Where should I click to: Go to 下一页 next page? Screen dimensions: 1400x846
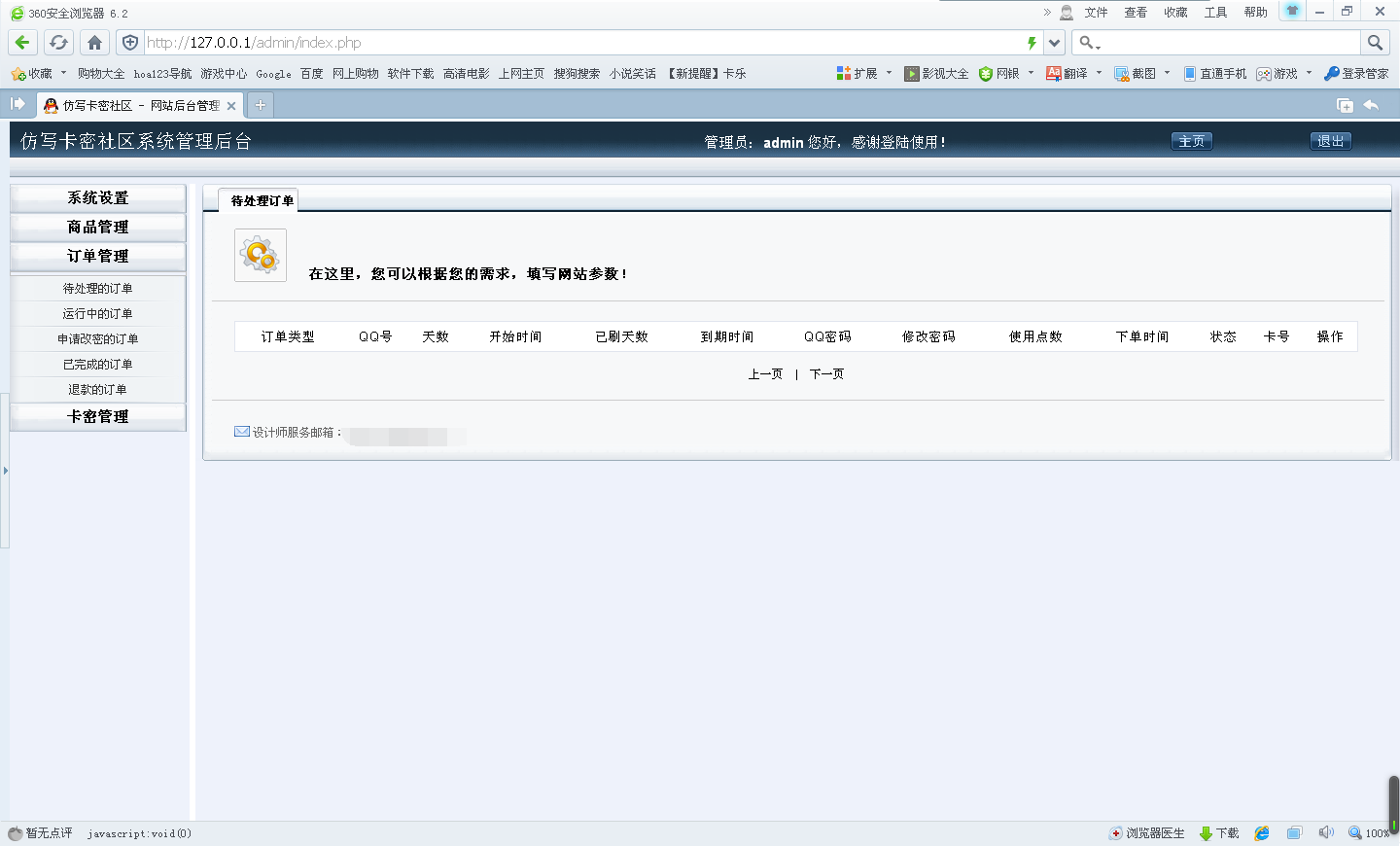click(x=826, y=374)
